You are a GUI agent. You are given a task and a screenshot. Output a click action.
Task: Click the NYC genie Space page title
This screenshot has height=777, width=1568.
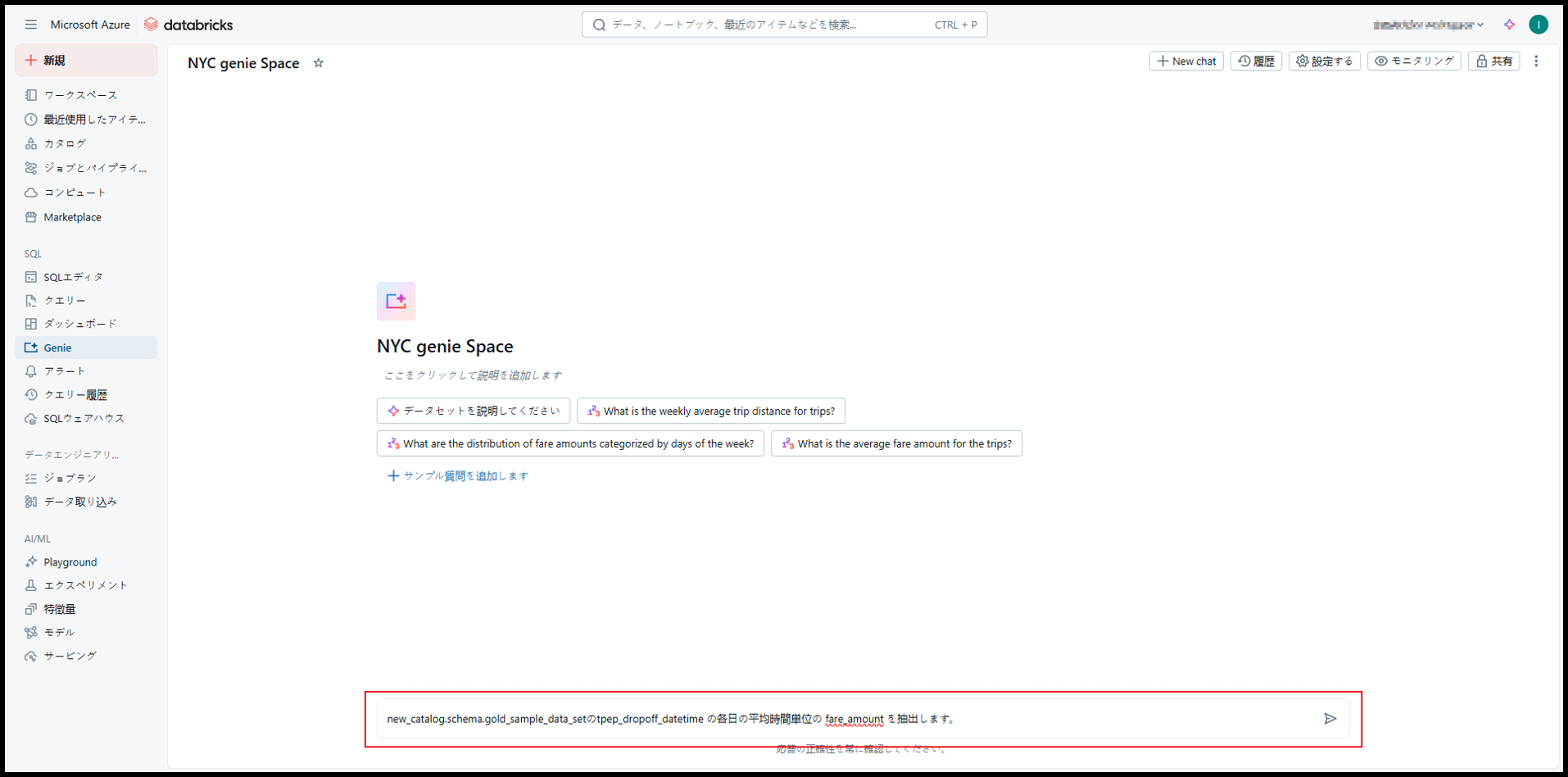(243, 63)
